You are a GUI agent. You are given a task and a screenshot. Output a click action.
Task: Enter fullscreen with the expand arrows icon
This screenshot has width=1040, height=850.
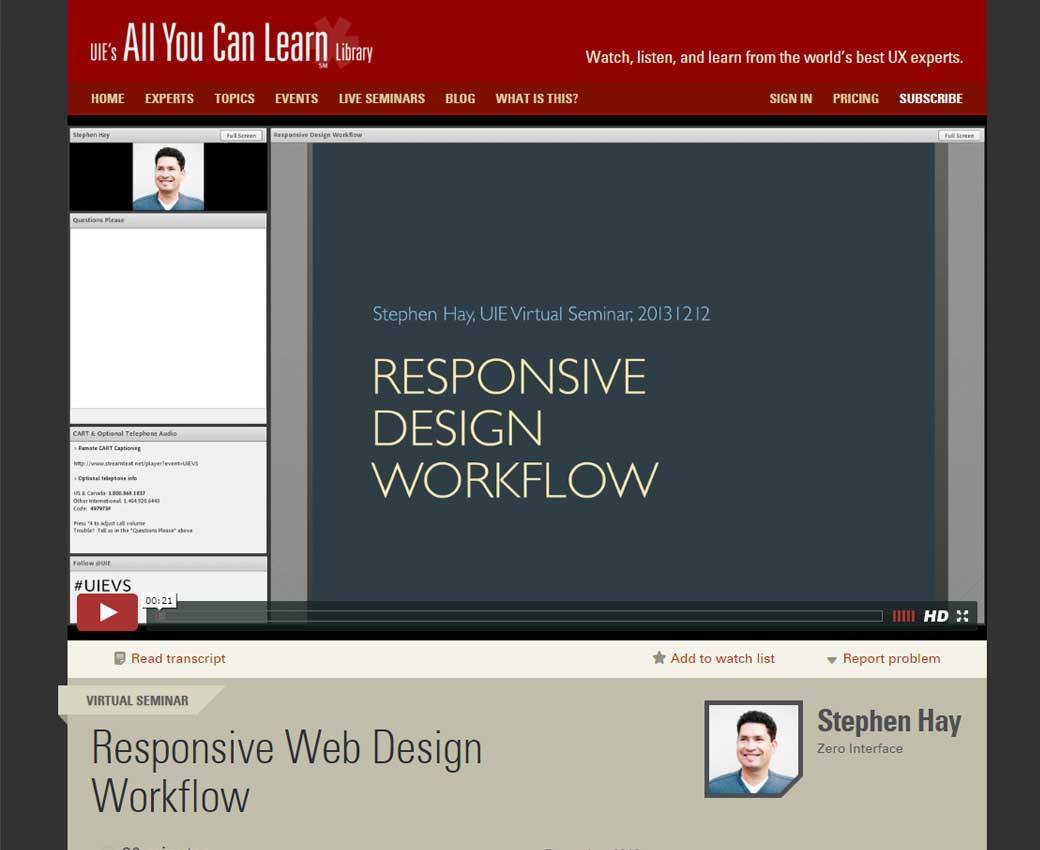click(x=962, y=616)
